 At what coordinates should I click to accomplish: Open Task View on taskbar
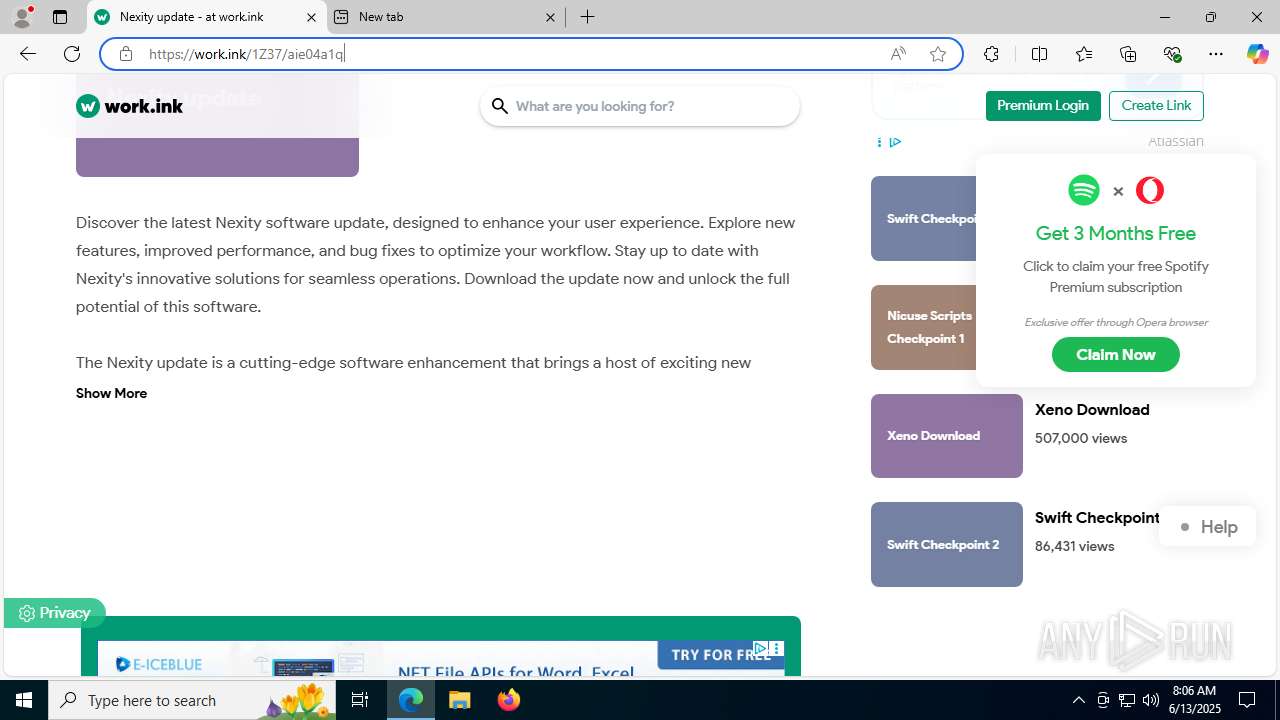(x=360, y=700)
